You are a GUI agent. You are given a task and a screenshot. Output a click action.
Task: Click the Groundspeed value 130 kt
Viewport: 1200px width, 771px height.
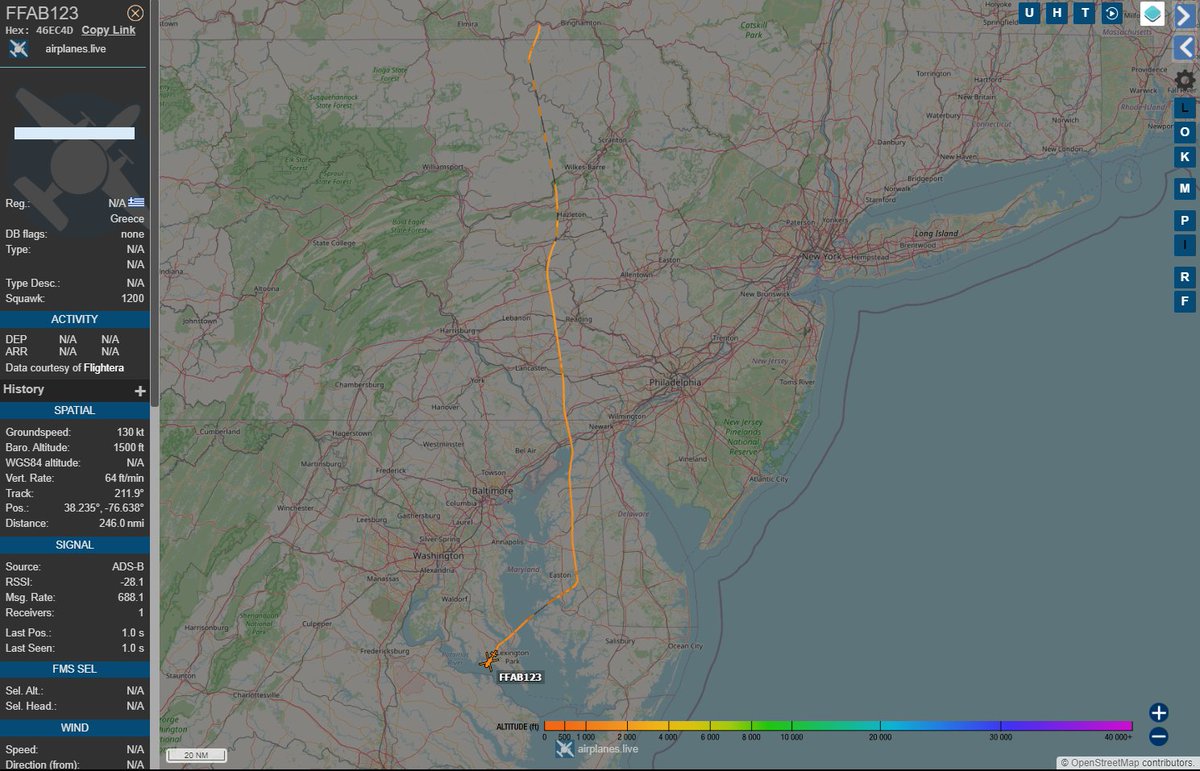(130, 432)
